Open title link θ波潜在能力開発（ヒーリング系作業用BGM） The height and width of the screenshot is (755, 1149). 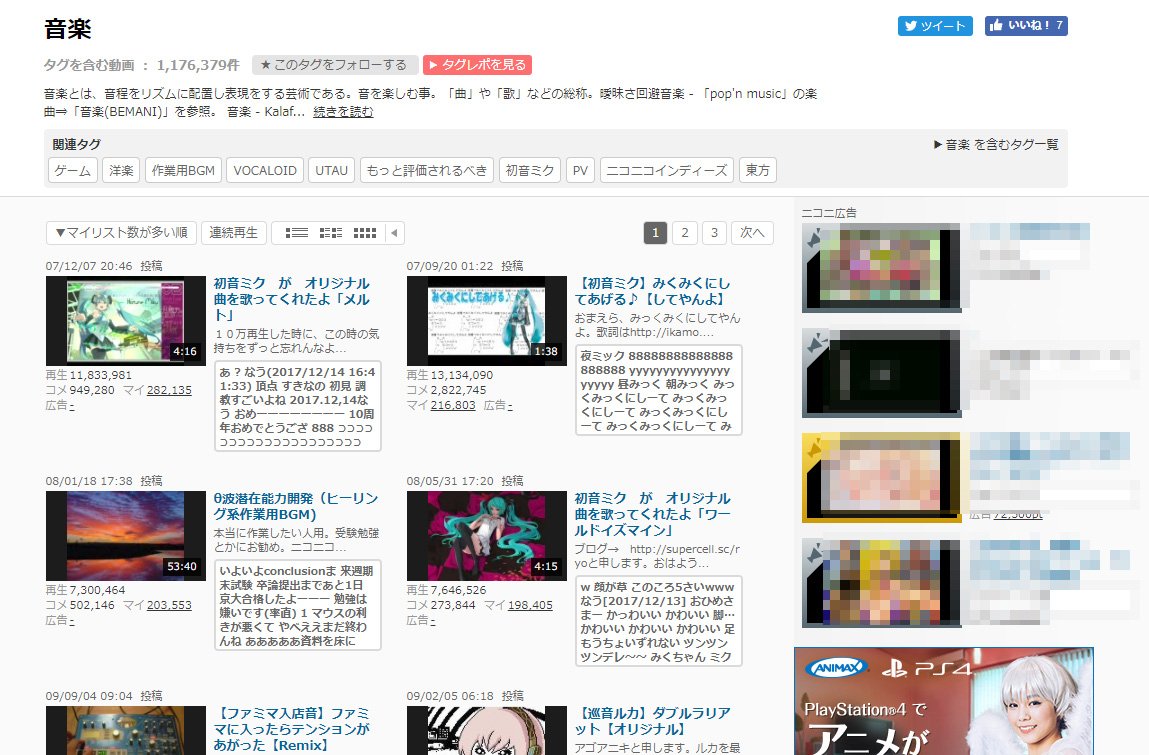point(296,507)
